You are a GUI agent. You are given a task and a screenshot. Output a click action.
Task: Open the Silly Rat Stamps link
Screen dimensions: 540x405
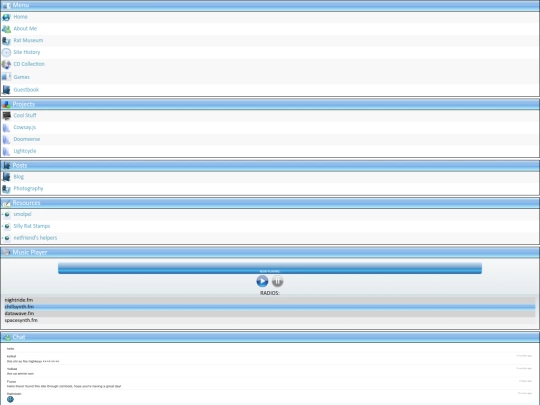pyautogui.click(x=32, y=226)
